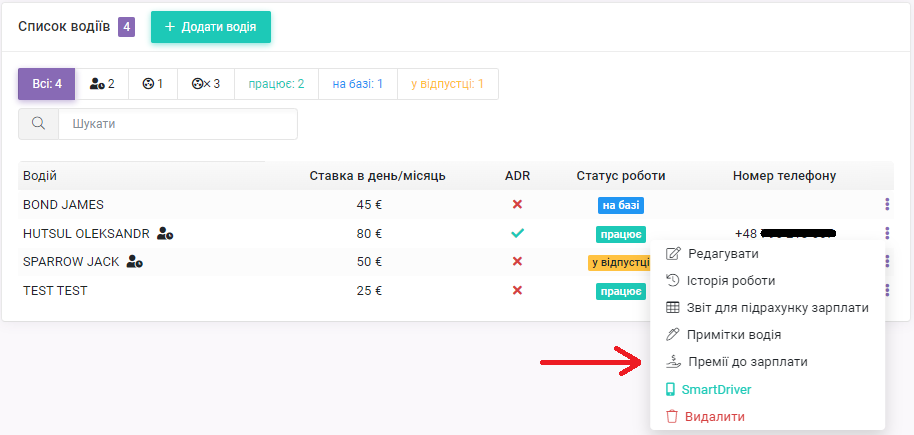Viewport: 914px width, 435px height.
Task: Click the pen icon beside Примітки водія
Action: point(672,335)
